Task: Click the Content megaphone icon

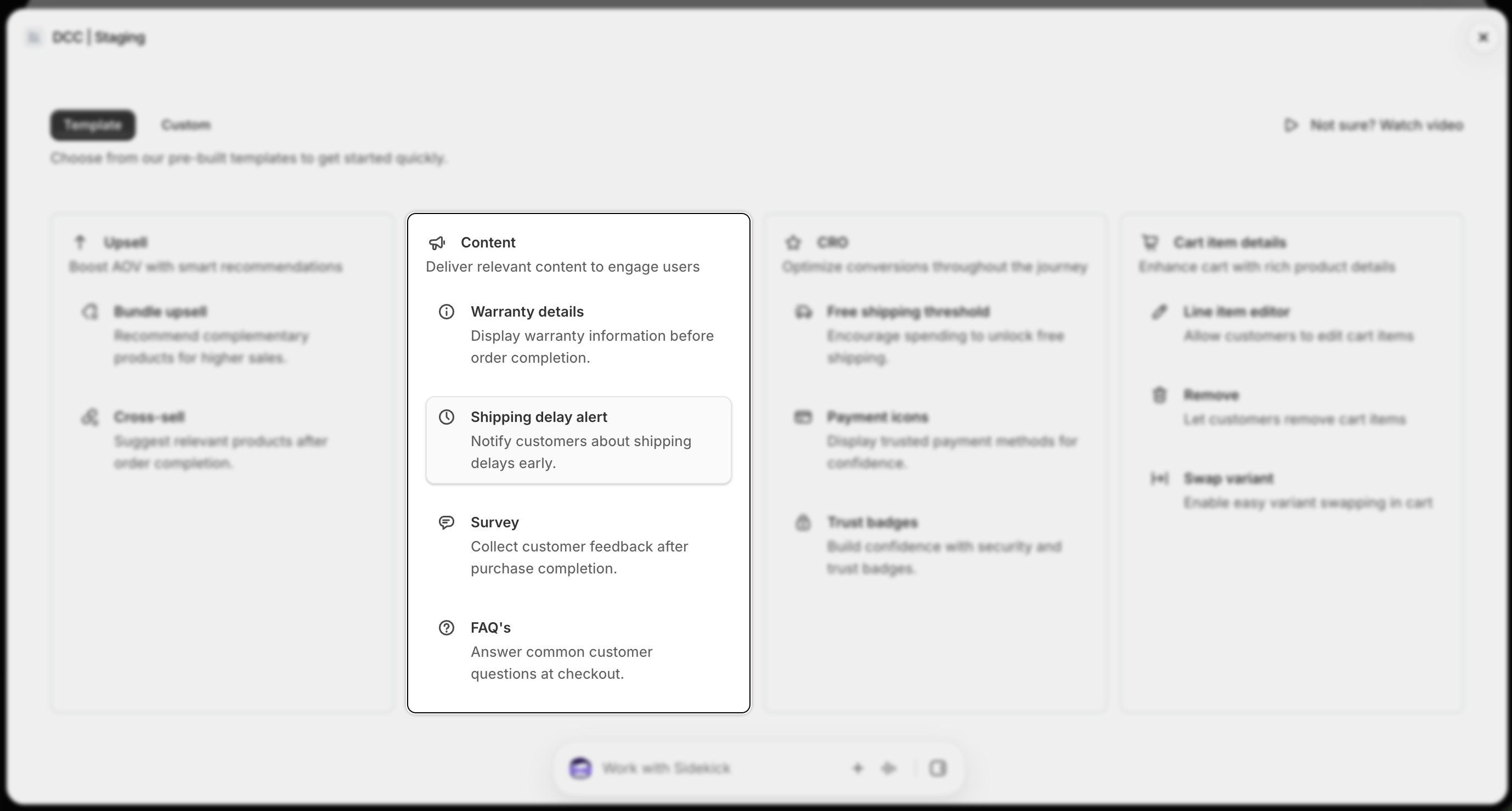Action: [437, 243]
